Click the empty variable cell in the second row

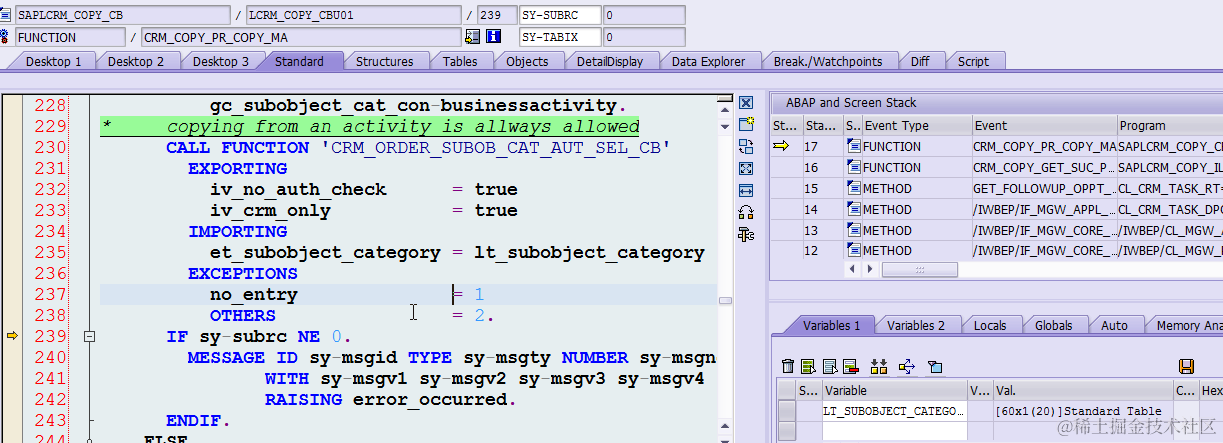[x=894, y=430]
